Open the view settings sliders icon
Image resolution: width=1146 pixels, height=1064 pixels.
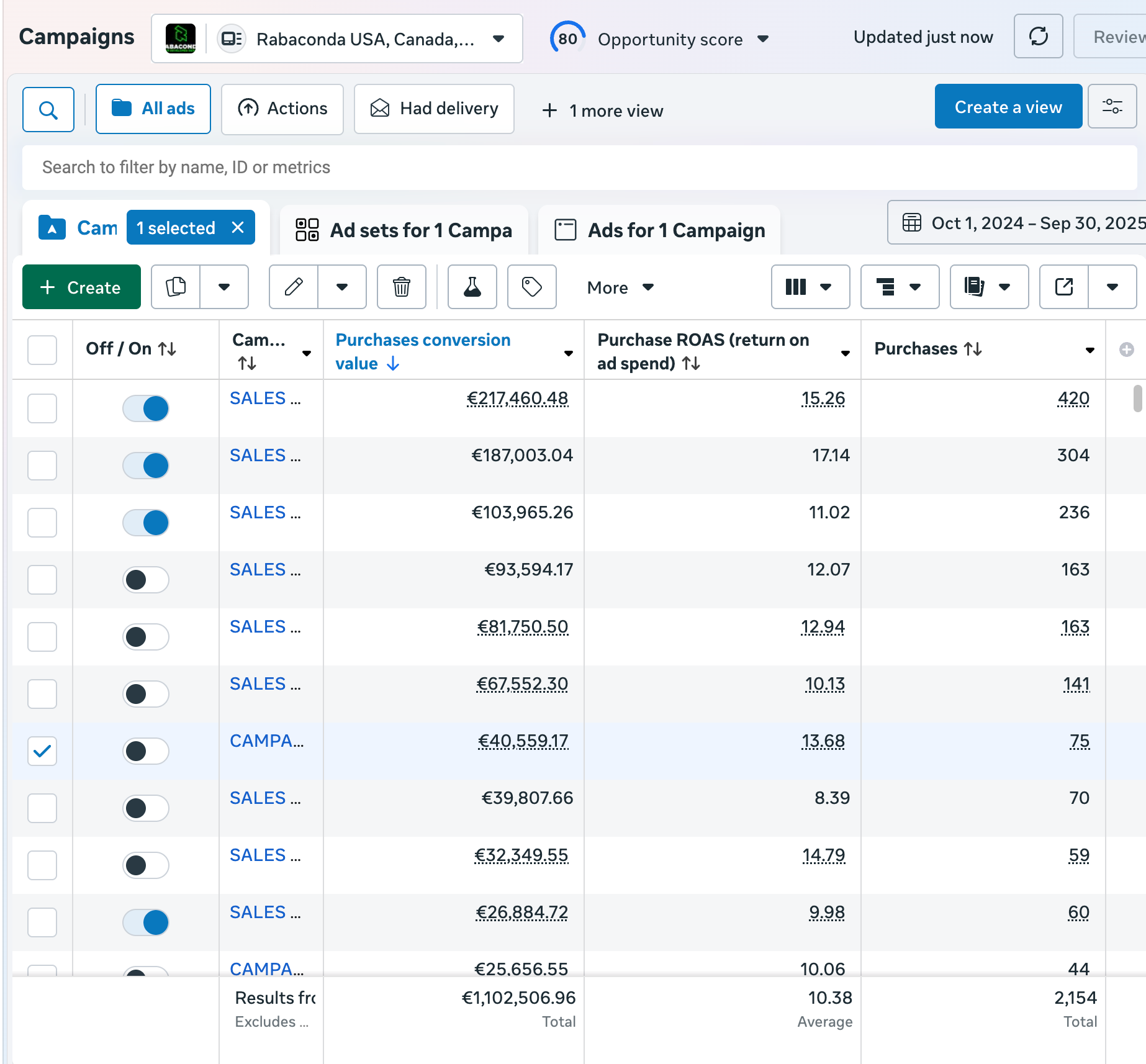coord(1112,107)
